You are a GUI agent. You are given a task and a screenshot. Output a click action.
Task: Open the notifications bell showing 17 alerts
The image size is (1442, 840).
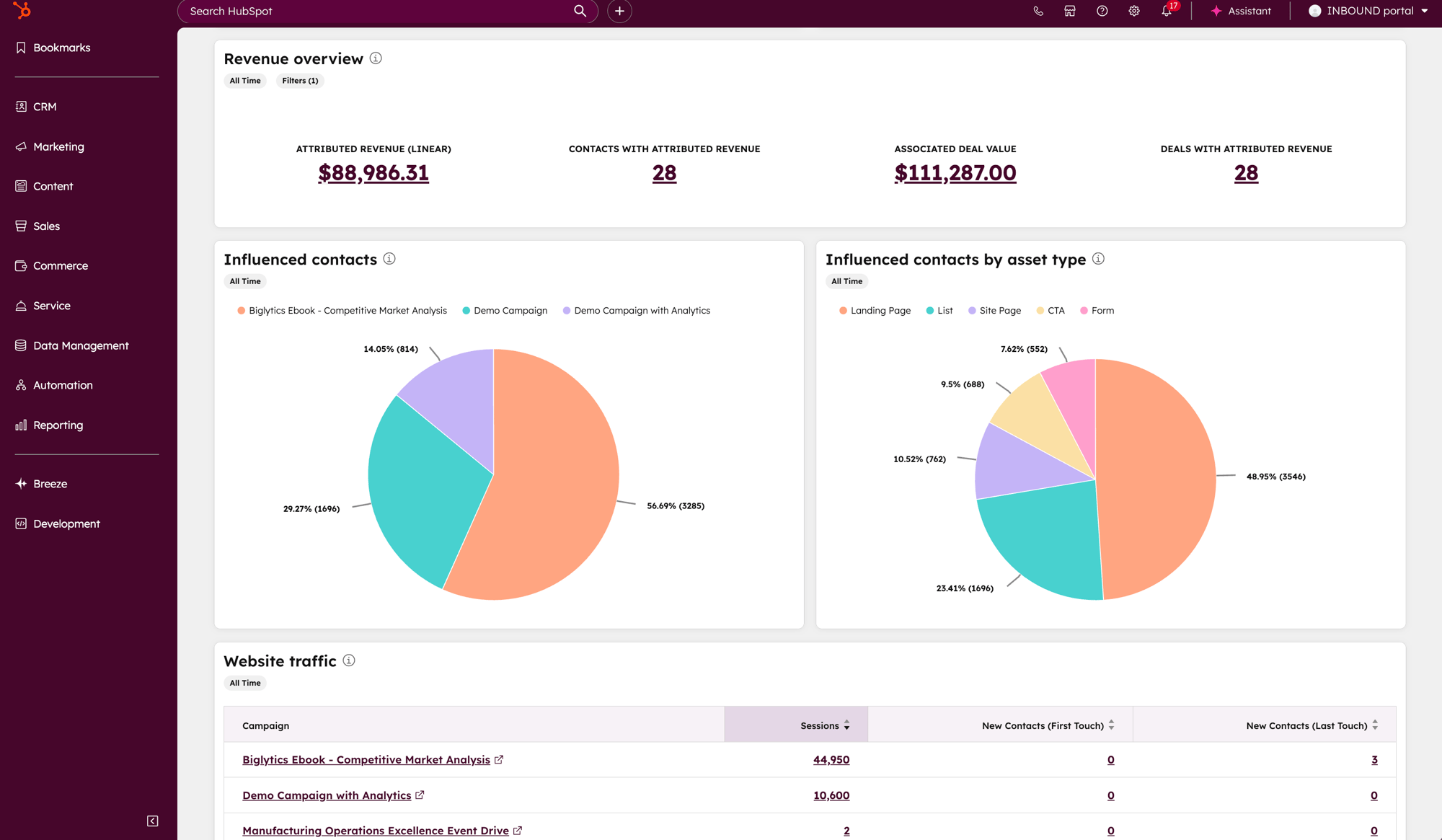pyautogui.click(x=1166, y=11)
